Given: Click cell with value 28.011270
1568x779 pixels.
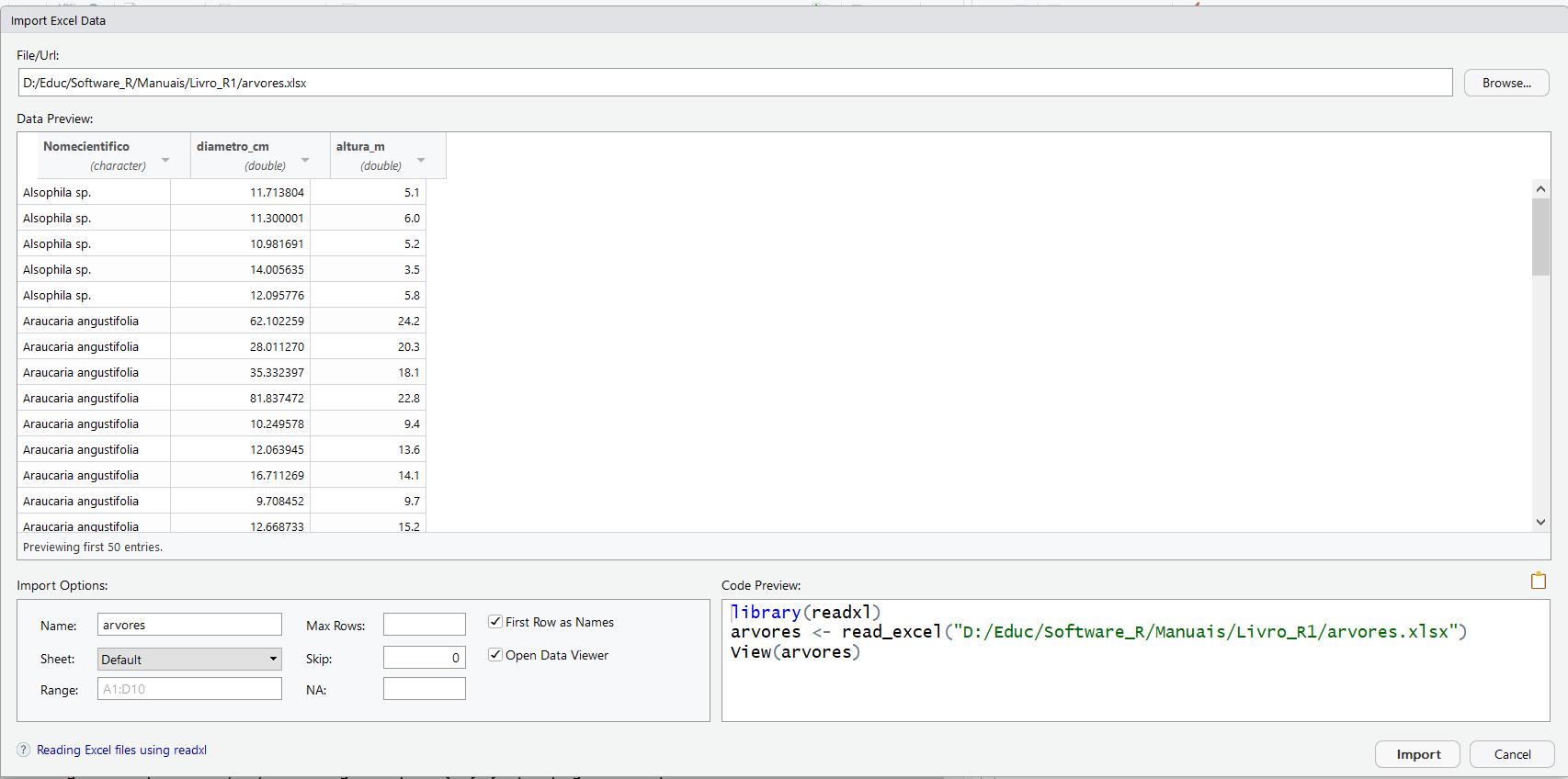Looking at the screenshot, I should (240, 346).
